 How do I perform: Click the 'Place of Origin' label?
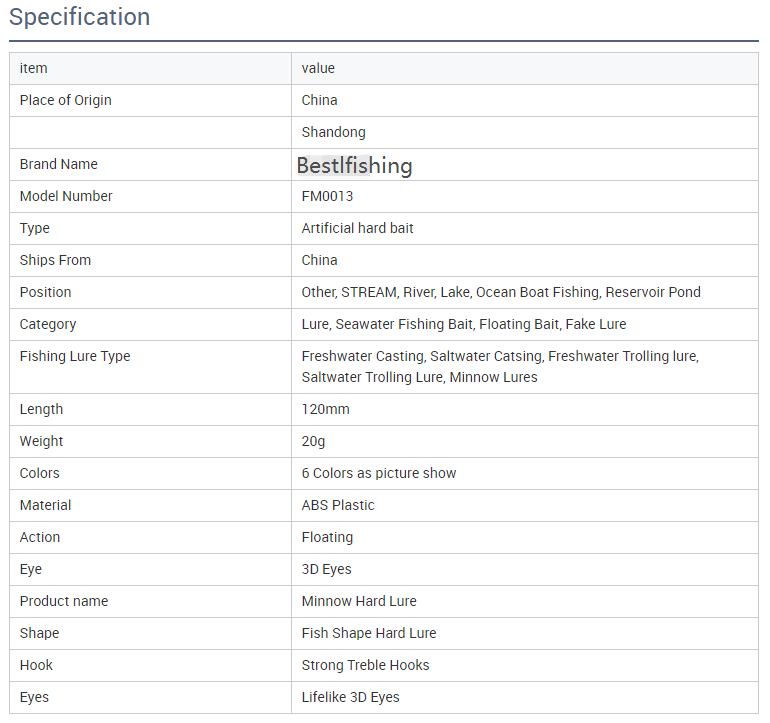pos(65,100)
